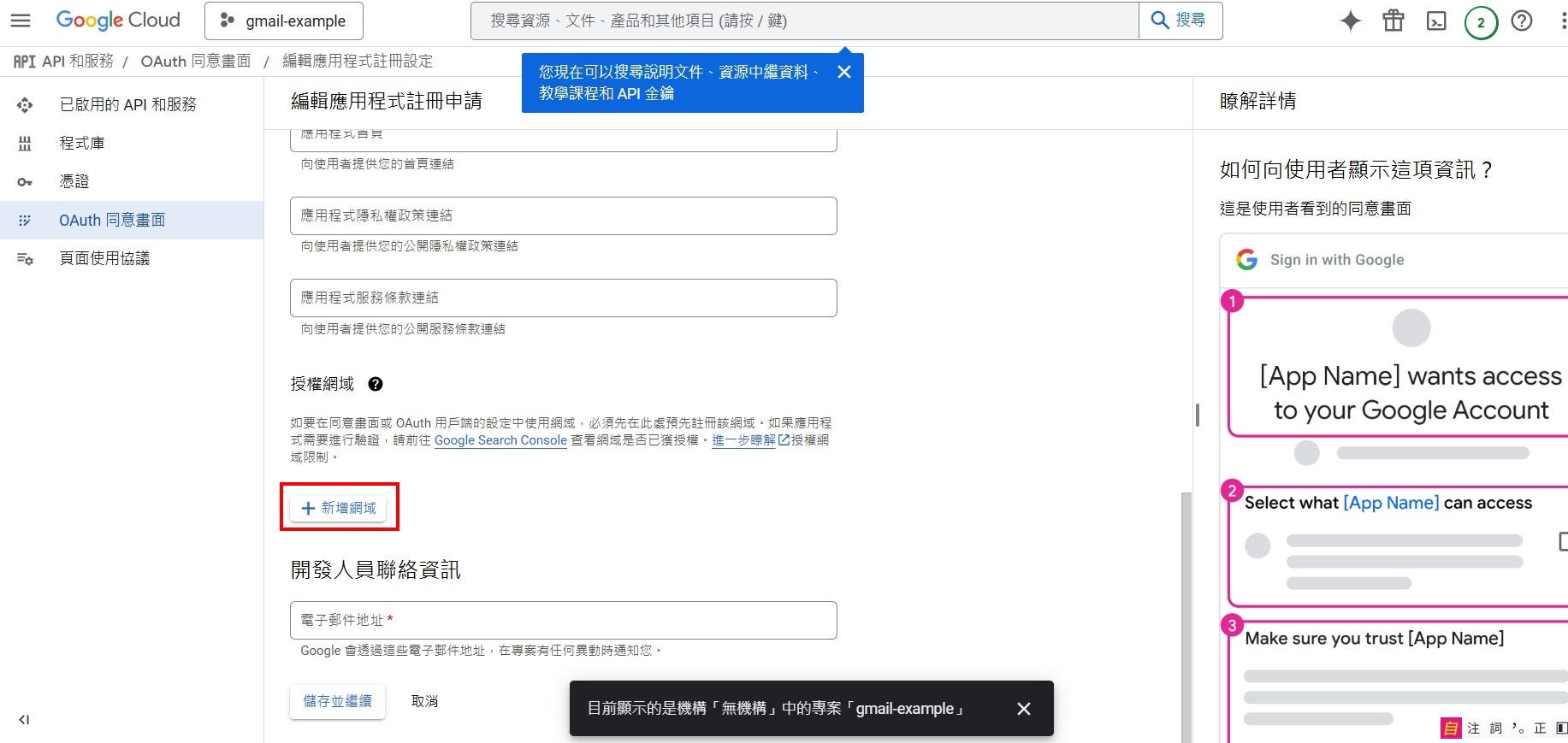Focus the top search resources field
This screenshot has width=1568, height=743.
coord(804,21)
